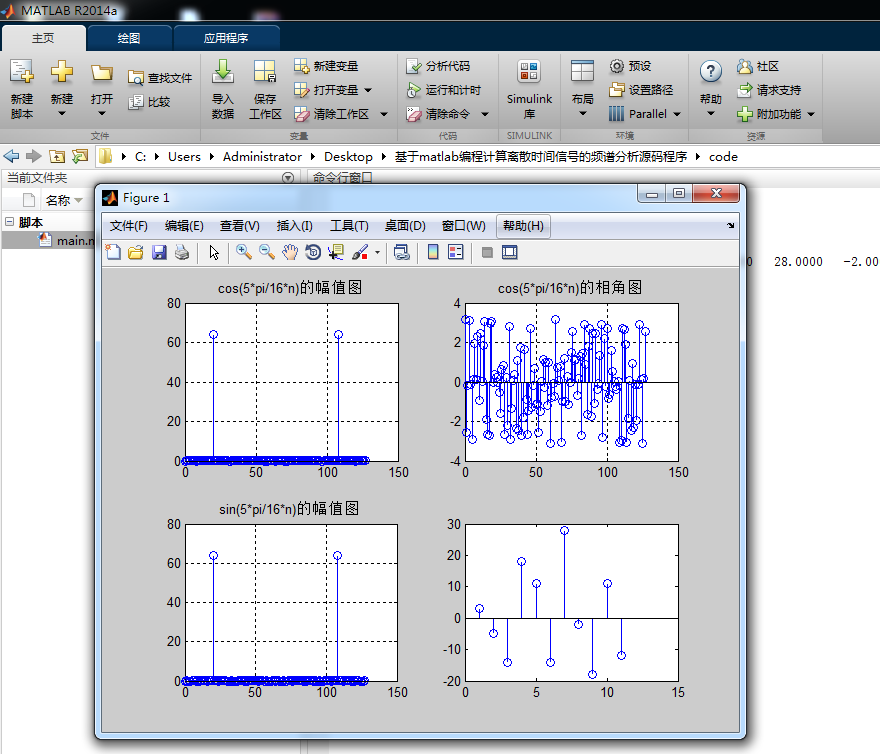Expand the Clear Workspace (清除工作区) dropdown
The image size is (880, 754).
[384, 114]
